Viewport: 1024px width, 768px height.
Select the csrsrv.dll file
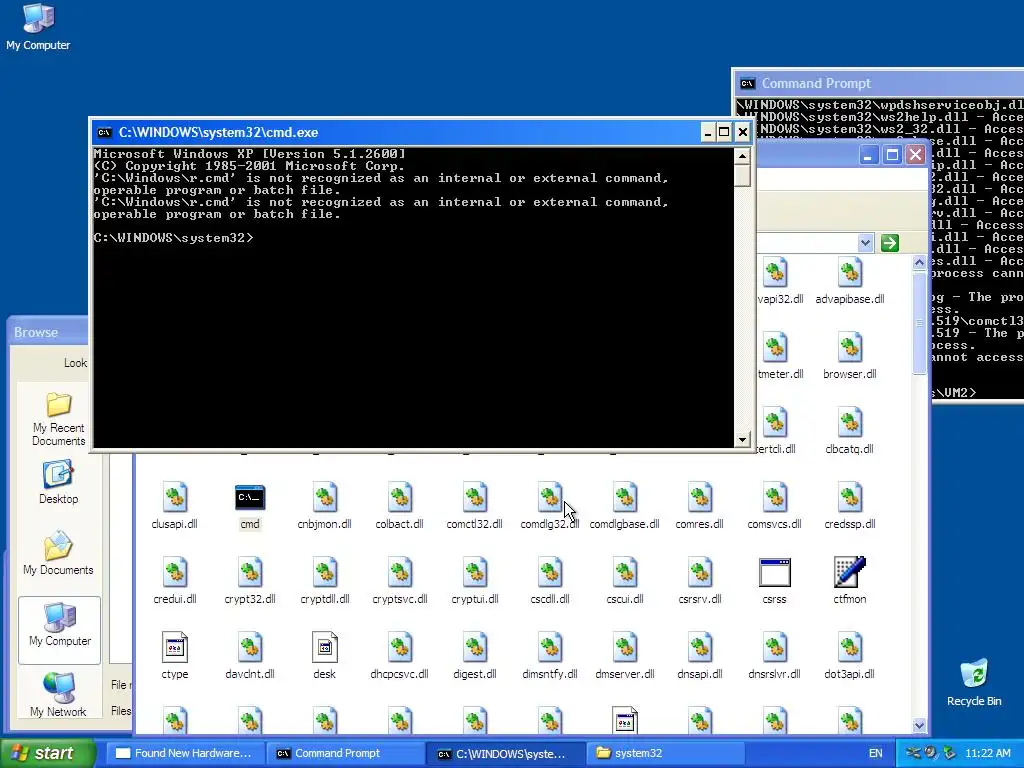(699, 582)
